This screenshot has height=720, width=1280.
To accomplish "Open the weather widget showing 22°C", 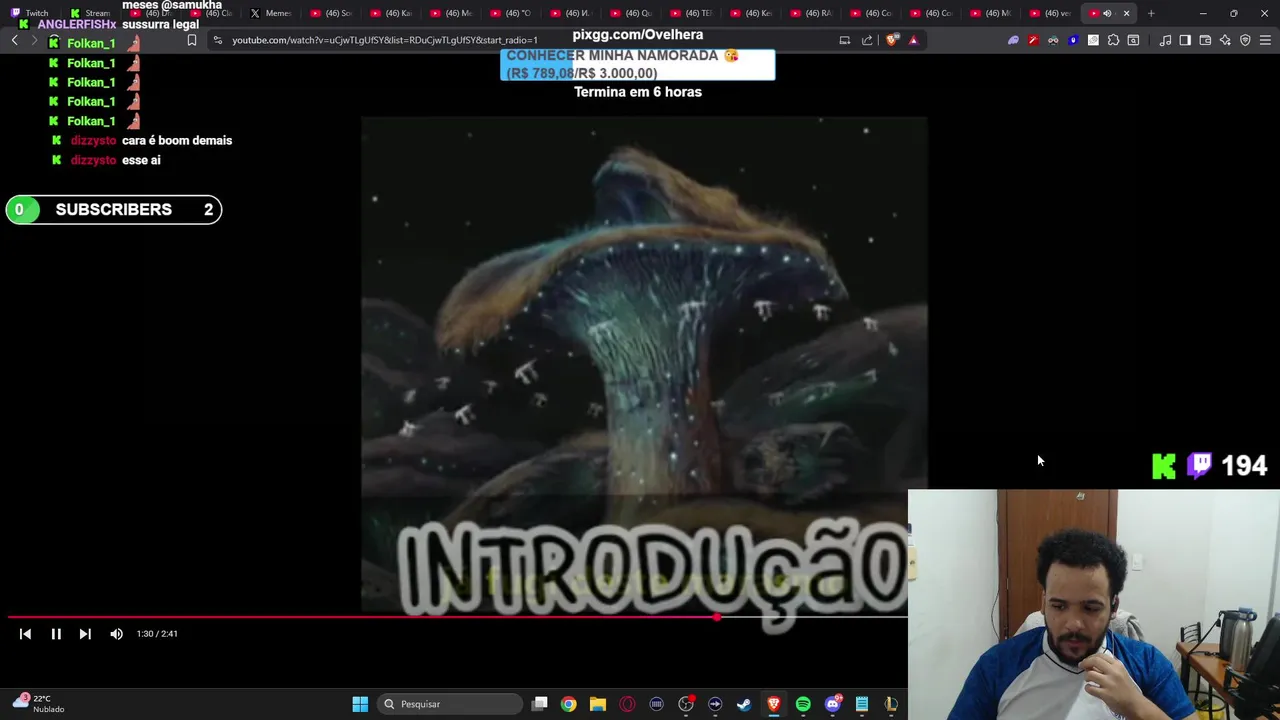I will pos(38,703).
